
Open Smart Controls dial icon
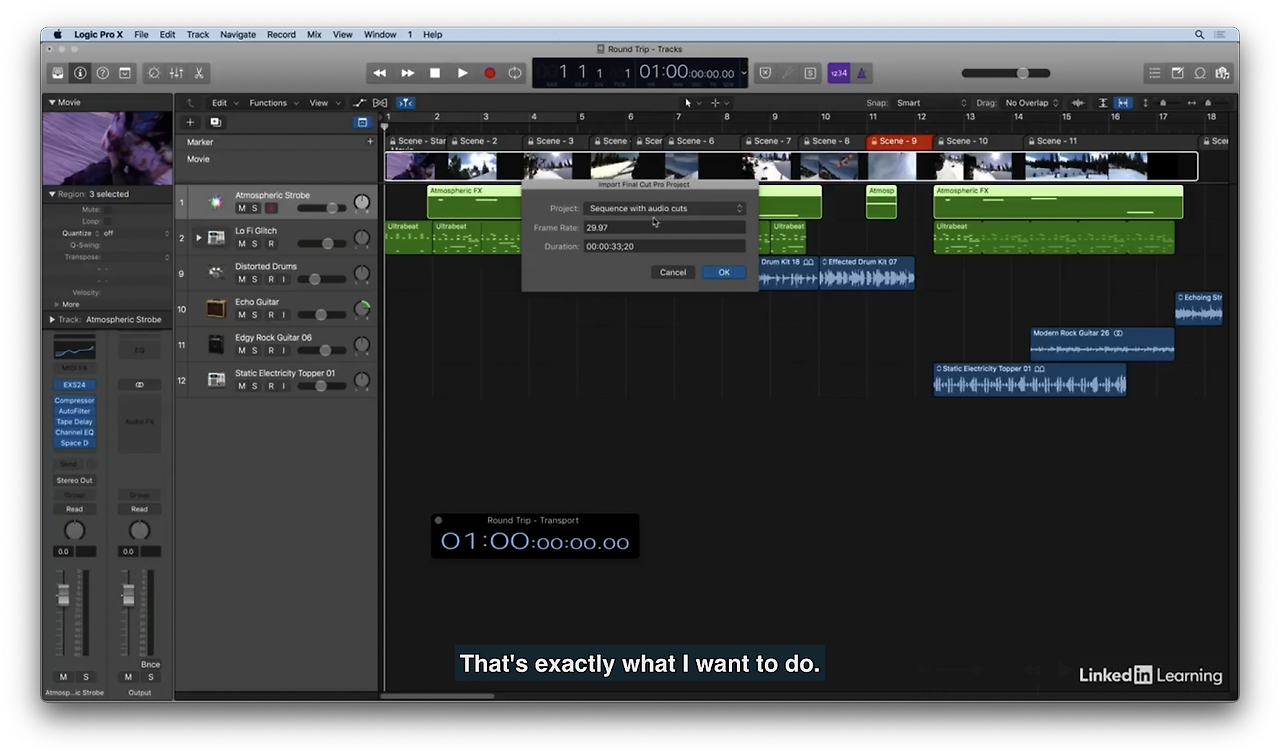(x=153, y=73)
